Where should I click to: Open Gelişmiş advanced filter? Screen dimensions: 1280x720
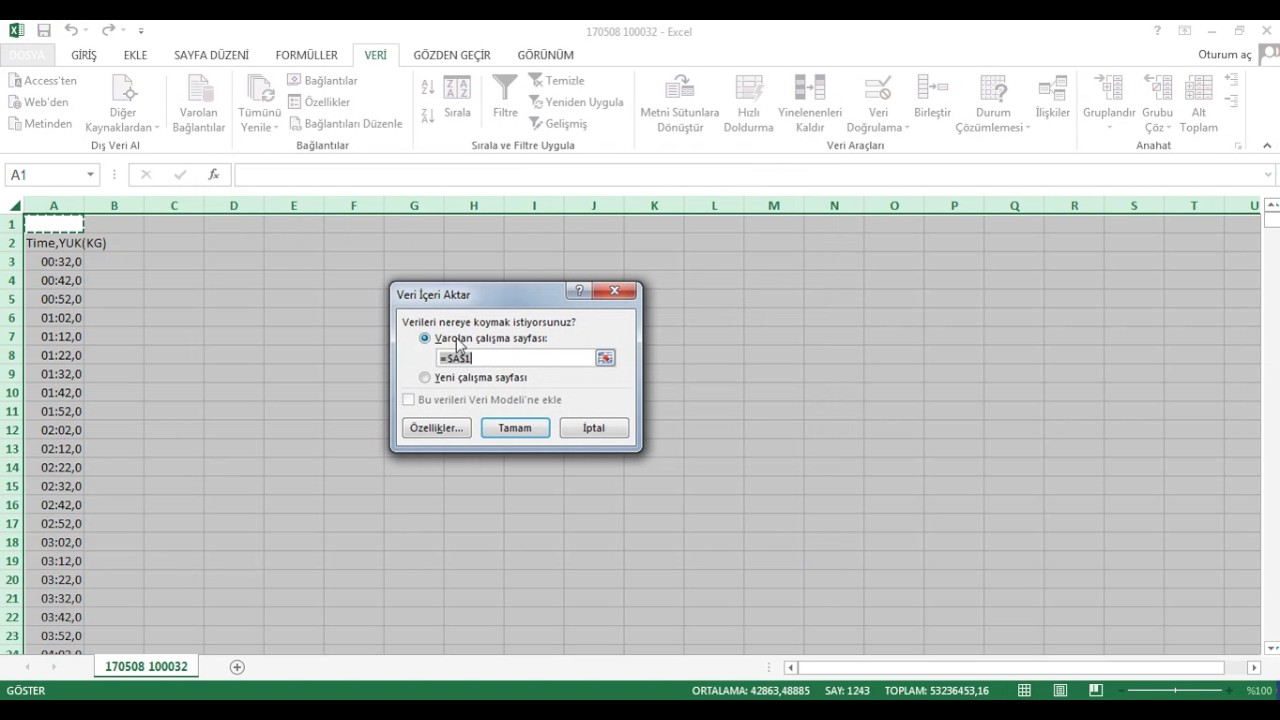[x=558, y=123]
